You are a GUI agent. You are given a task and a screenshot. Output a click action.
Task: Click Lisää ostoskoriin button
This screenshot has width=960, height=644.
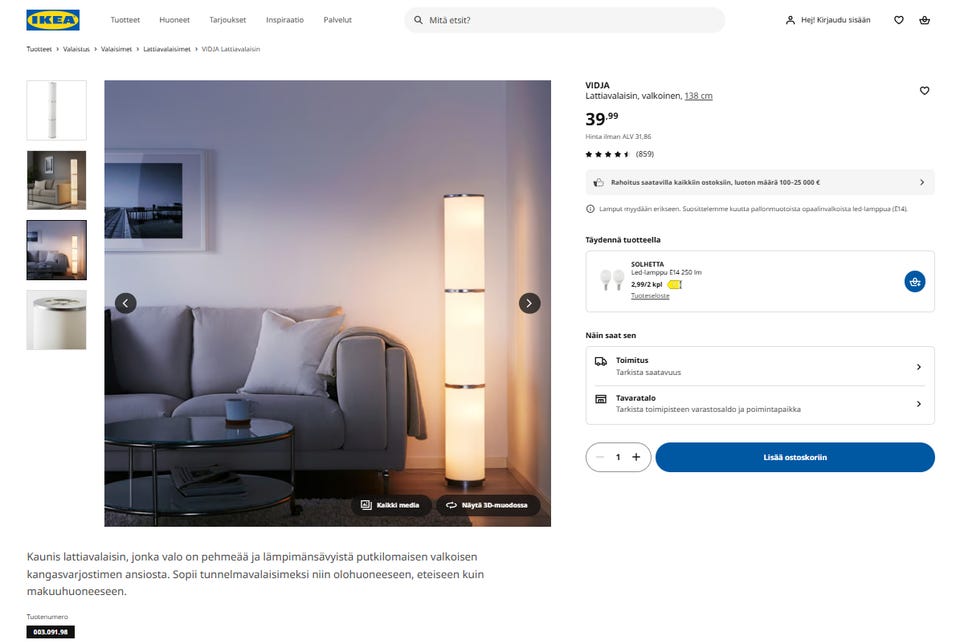(795, 457)
